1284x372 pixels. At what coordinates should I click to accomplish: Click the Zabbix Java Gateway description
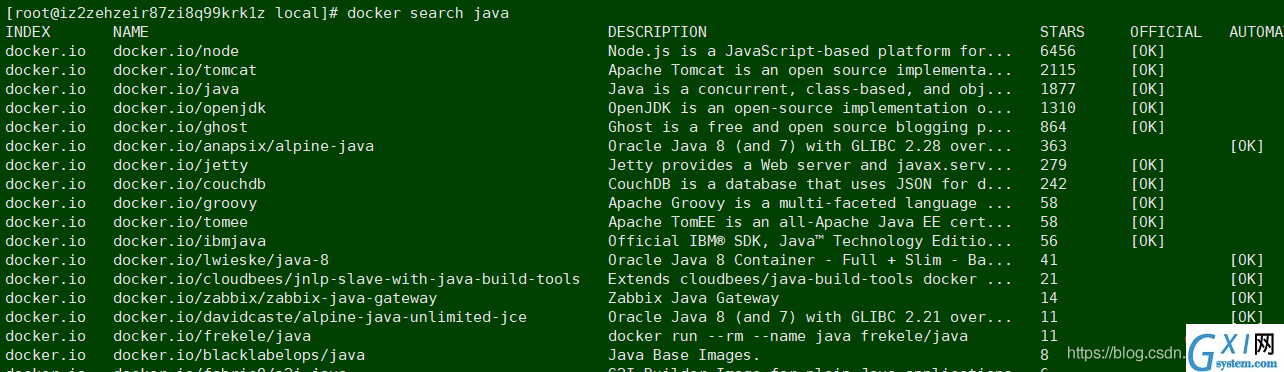pos(693,298)
